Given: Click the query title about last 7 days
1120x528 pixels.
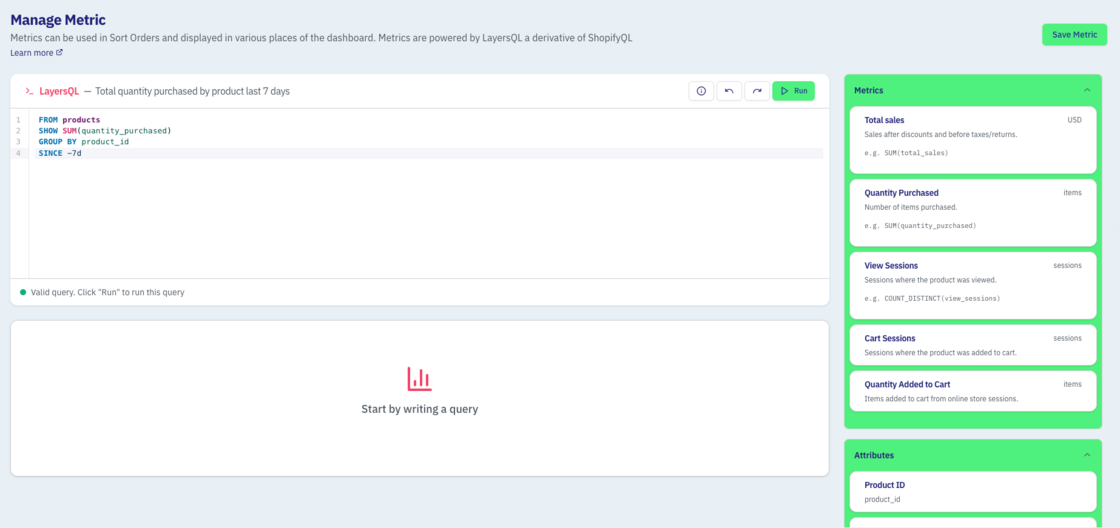Looking at the screenshot, I should pos(192,91).
